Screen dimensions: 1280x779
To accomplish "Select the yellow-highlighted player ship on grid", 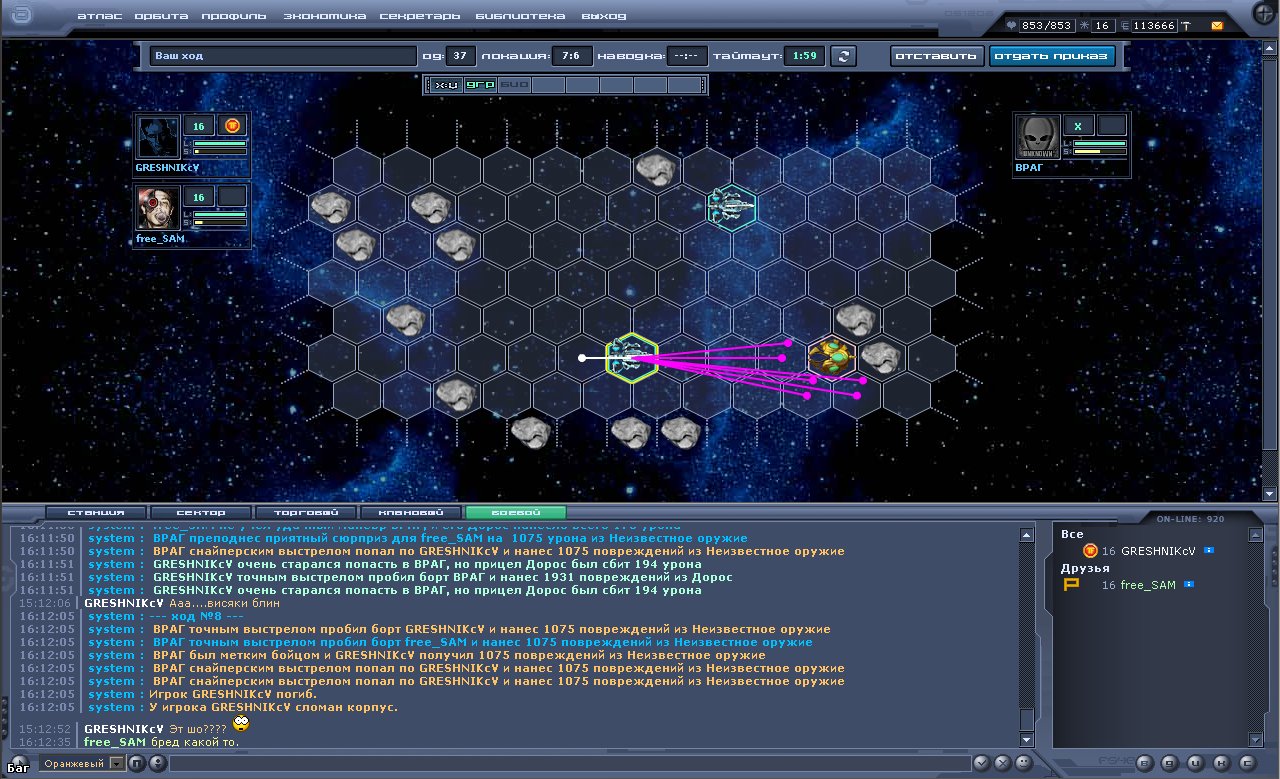I will point(631,357).
